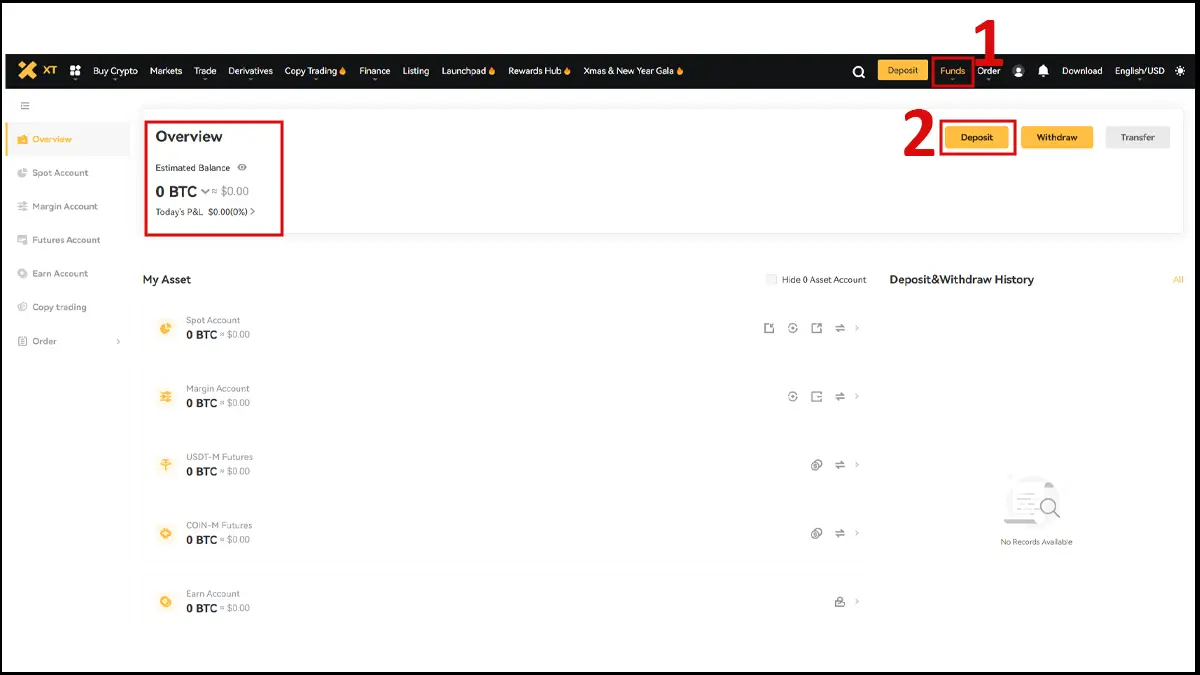Open the Derivatives menu in top navigation
1200x675 pixels.
point(250,71)
